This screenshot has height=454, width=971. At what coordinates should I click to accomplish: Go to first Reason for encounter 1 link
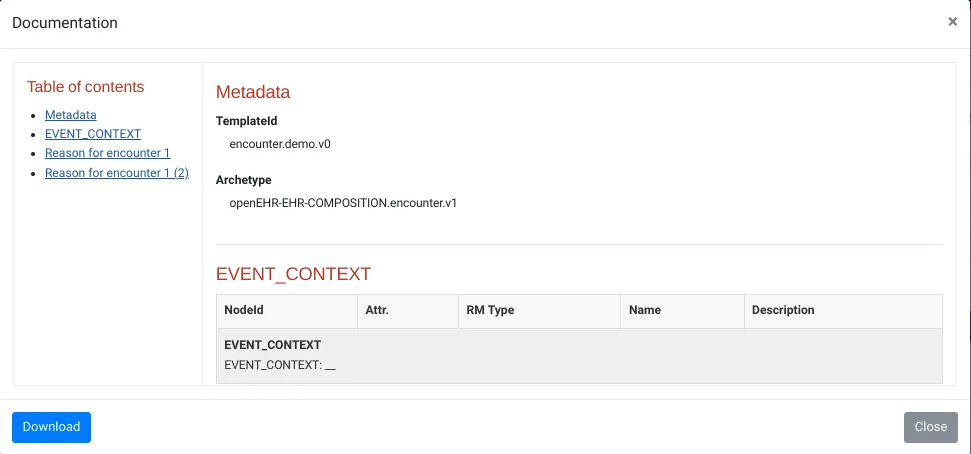pyautogui.click(x=107, y=153)
